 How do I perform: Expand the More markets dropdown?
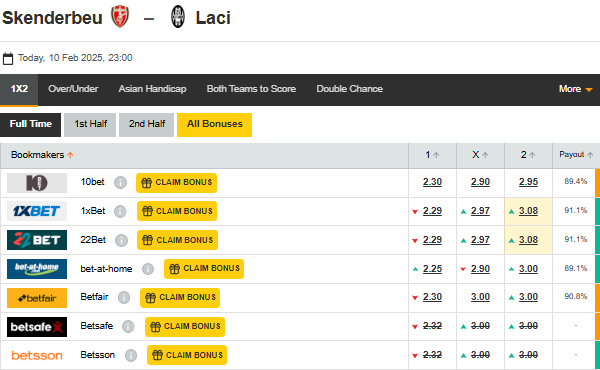576,89
